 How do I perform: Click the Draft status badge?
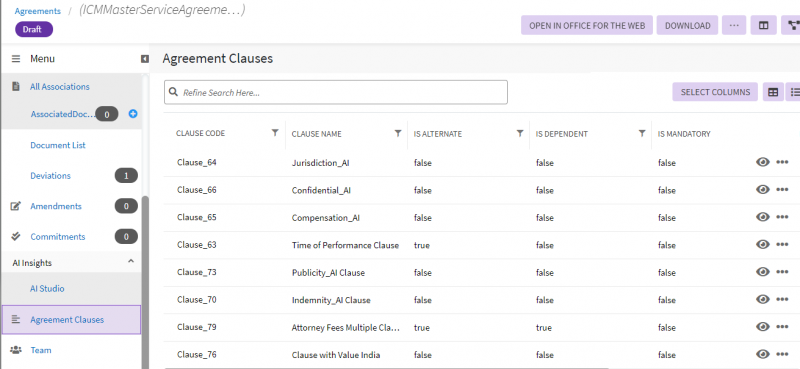pyautogui.click(x=34, y=29)
